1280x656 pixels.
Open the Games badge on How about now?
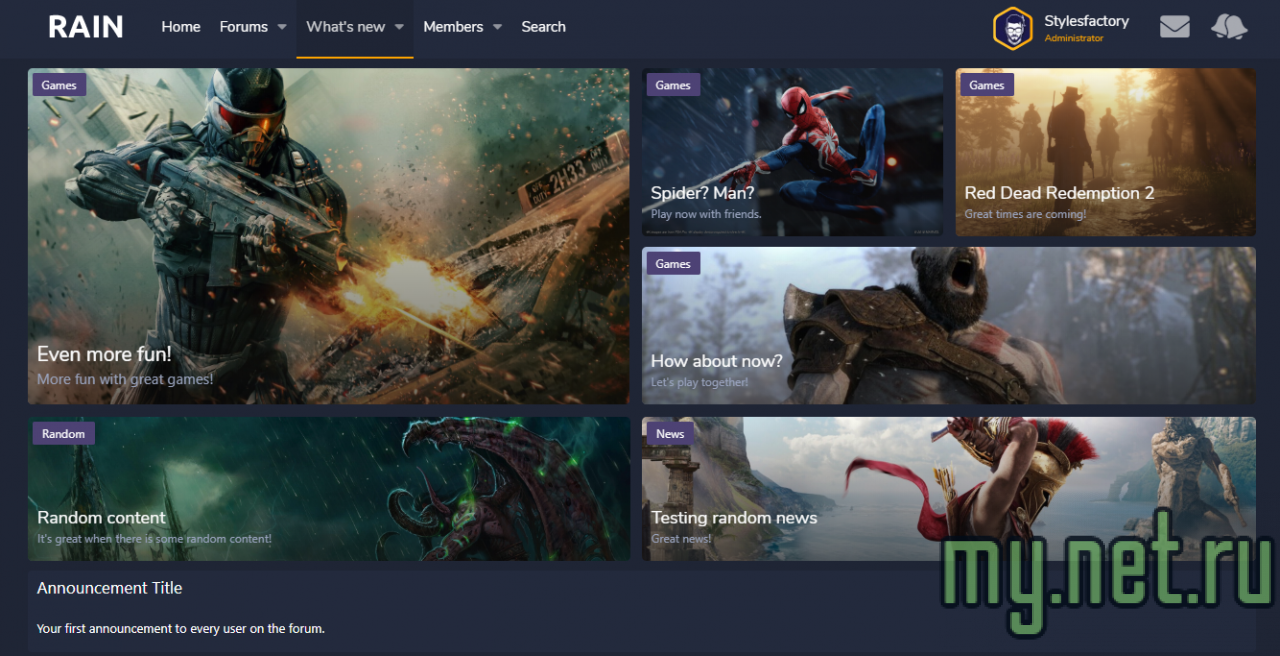click(x=673, y=263)
